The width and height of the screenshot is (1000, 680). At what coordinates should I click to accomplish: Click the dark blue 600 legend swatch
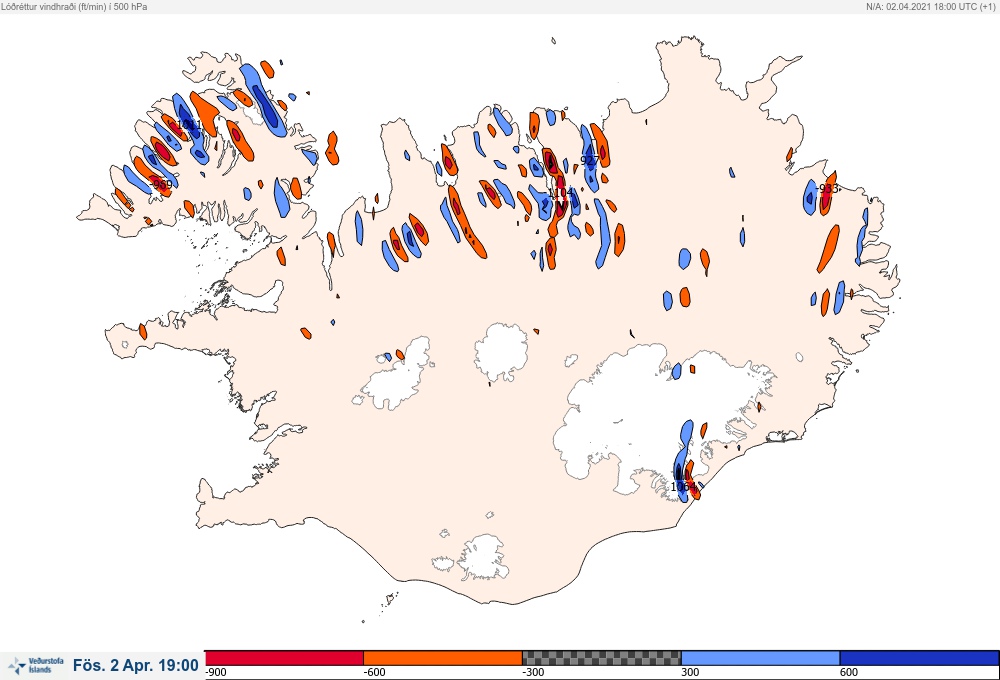pyautogui.click(x=919, y=658)
